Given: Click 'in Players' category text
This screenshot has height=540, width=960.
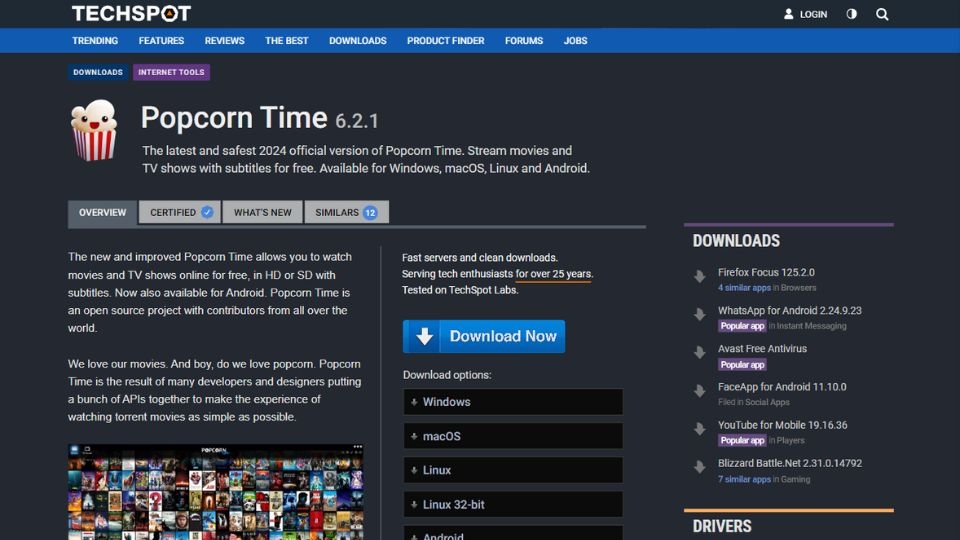Looking at the screenshot, I should click(x=787, y=440).
